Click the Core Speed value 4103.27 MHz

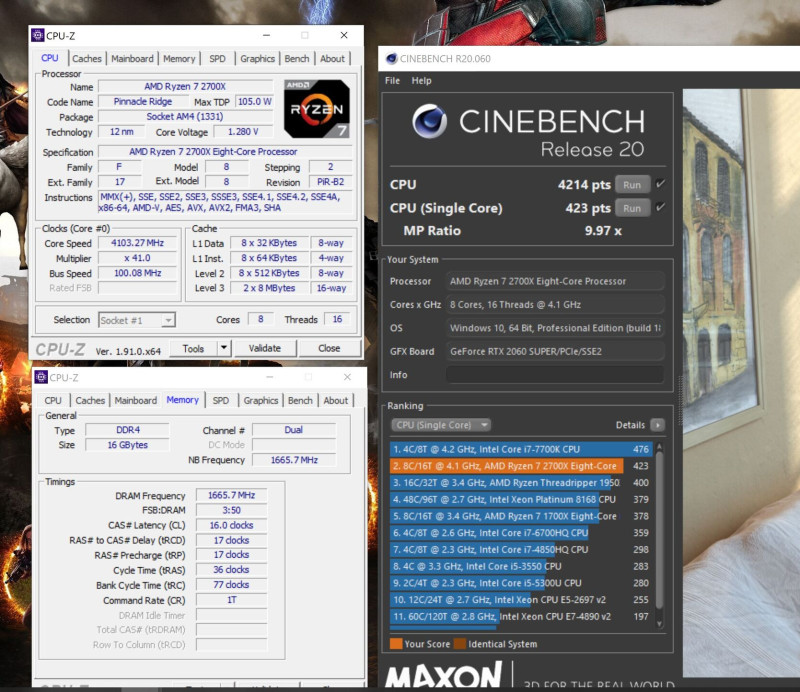coord(138,243)
